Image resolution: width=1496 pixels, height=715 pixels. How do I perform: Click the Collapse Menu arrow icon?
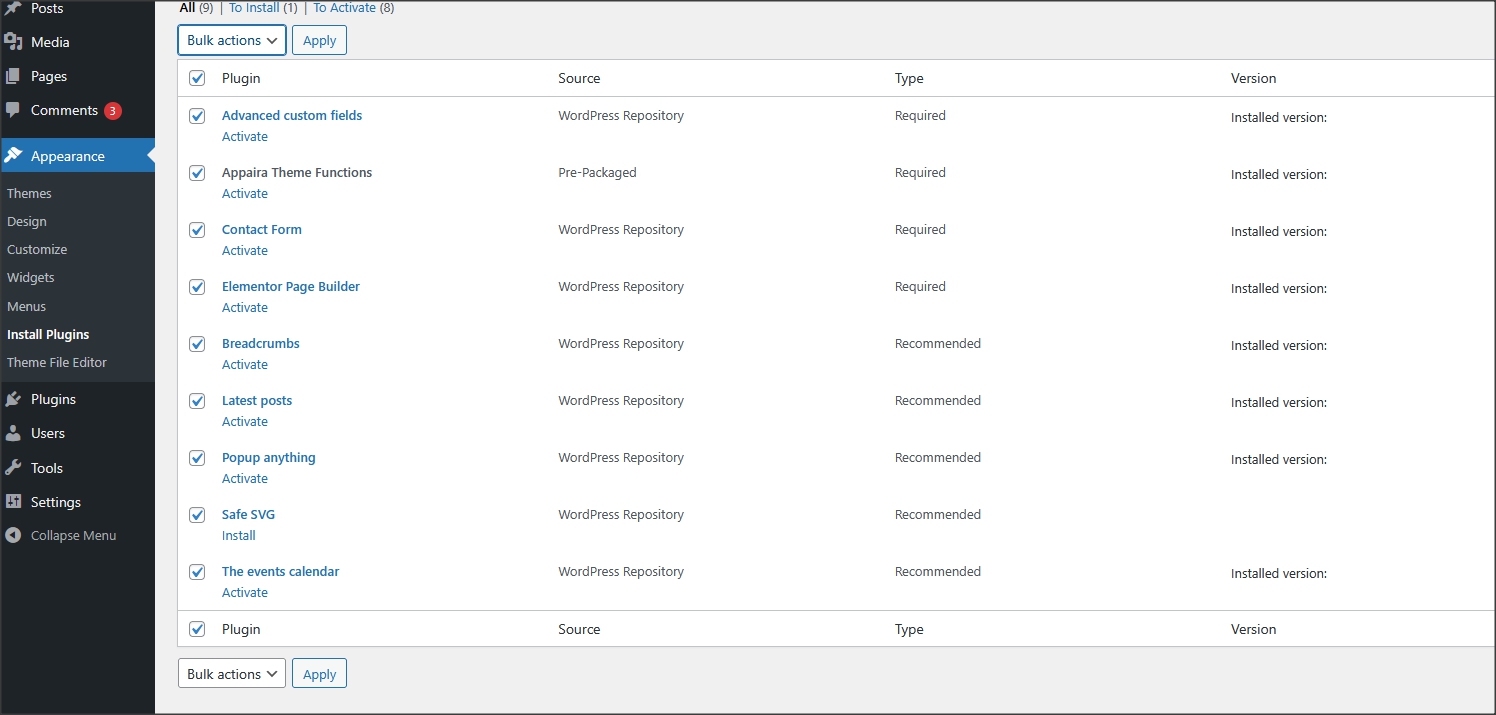pyautogui.click(x=13, y=535)
